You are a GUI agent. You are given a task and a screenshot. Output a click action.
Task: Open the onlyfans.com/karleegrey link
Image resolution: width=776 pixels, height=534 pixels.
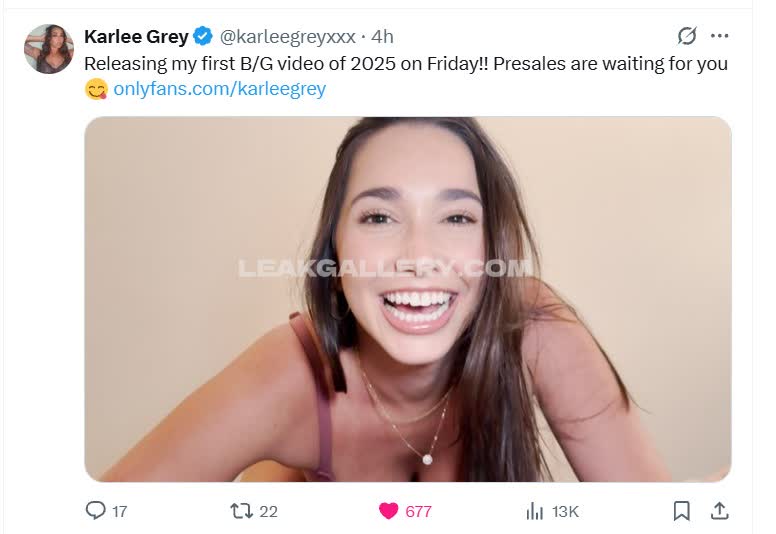pos(220,89)
